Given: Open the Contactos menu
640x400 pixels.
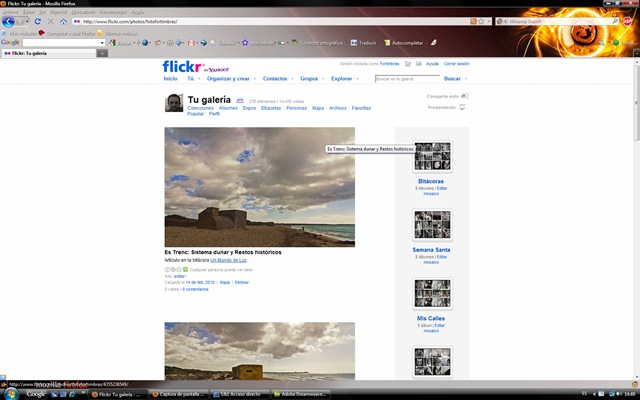Looking at the screenshot, I should (x=275, y=79).
